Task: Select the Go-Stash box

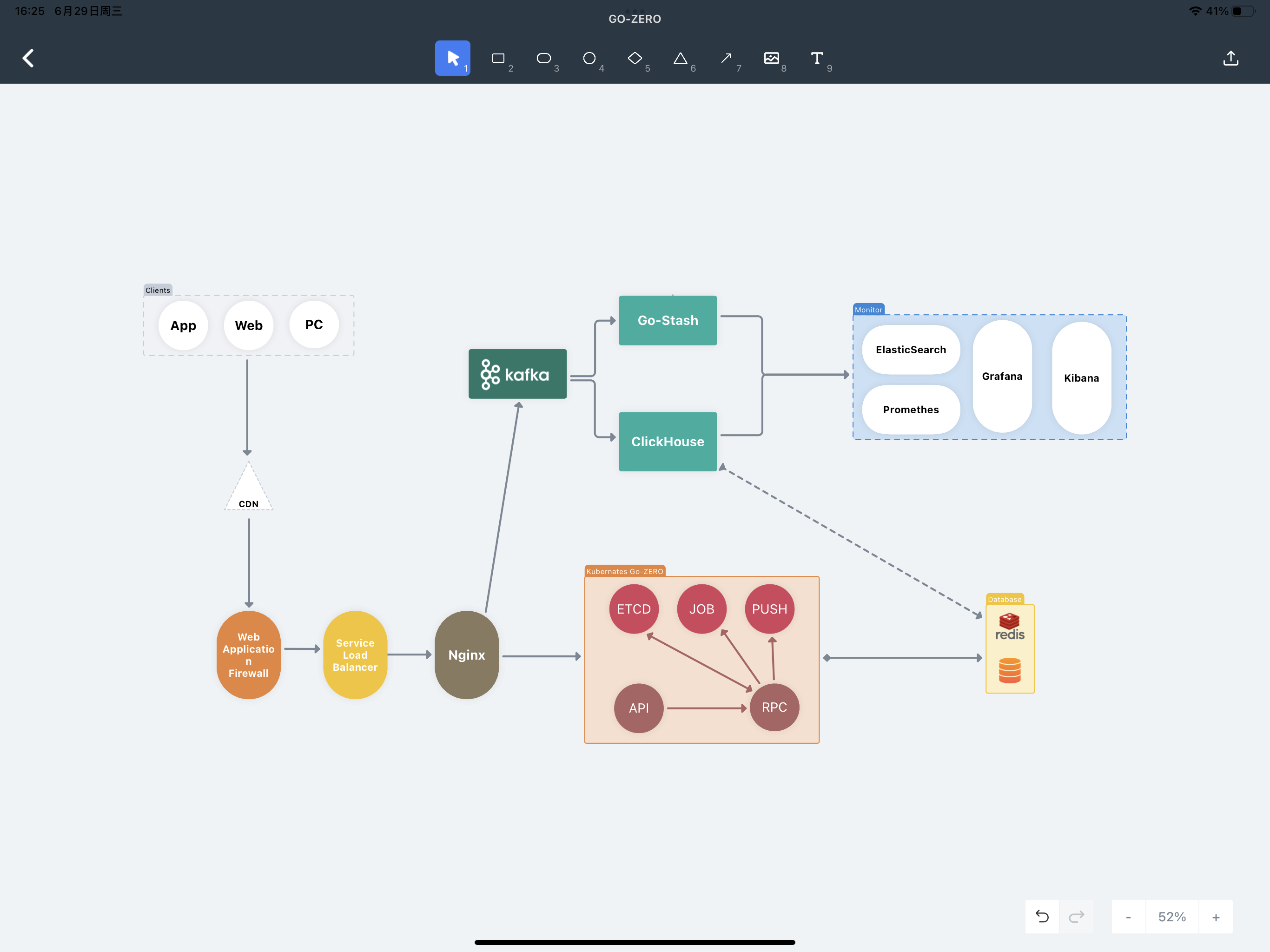Action: pyautogui.click(x=668, y=320)
